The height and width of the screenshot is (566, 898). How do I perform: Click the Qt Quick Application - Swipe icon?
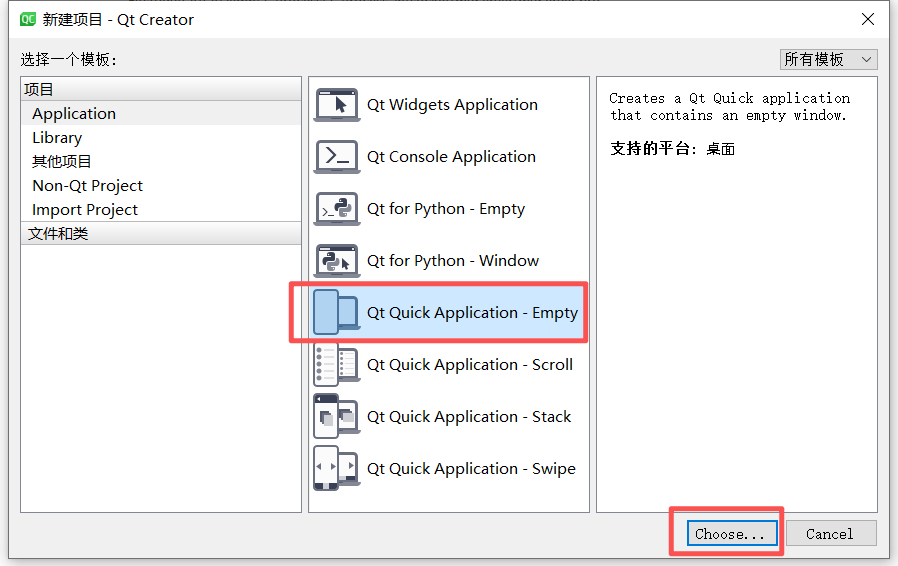(337, 469)
